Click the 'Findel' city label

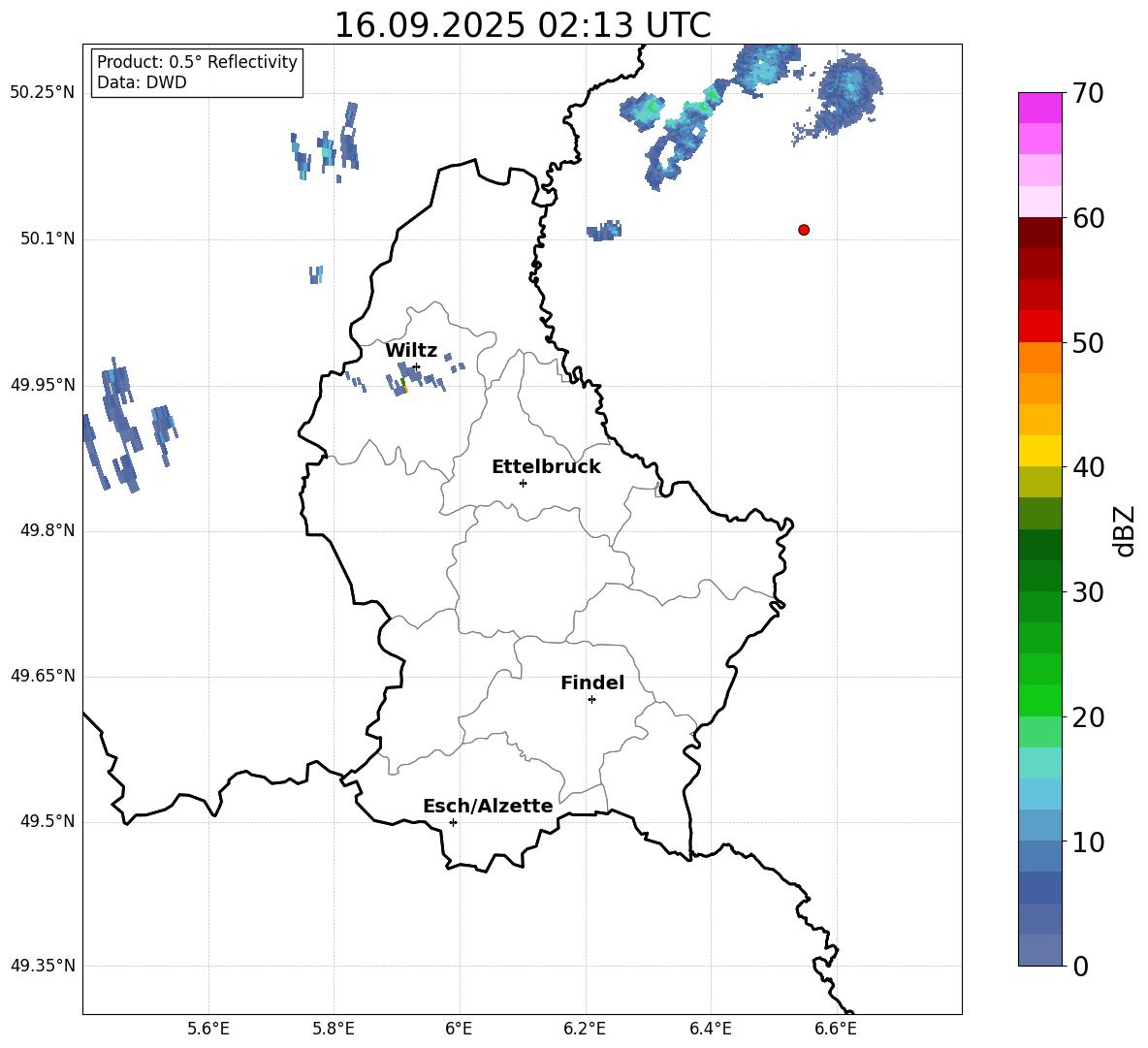pyautogui.click(x=592, y=683)
